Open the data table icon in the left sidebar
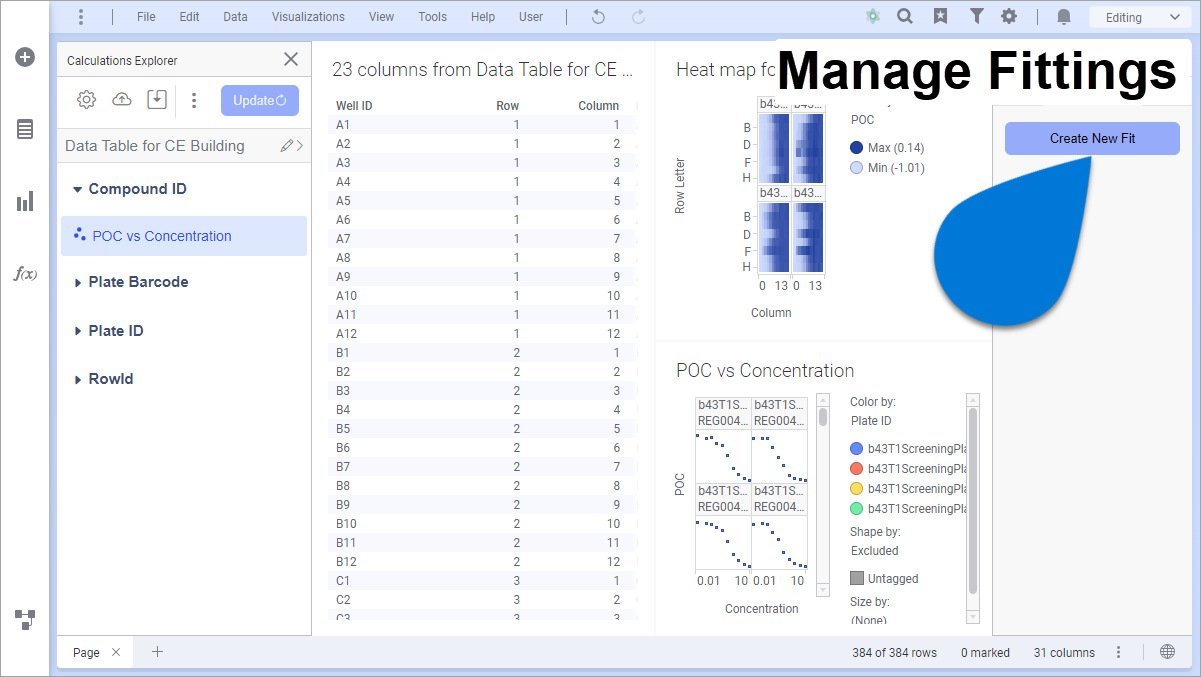 click(x=25, y=129)
